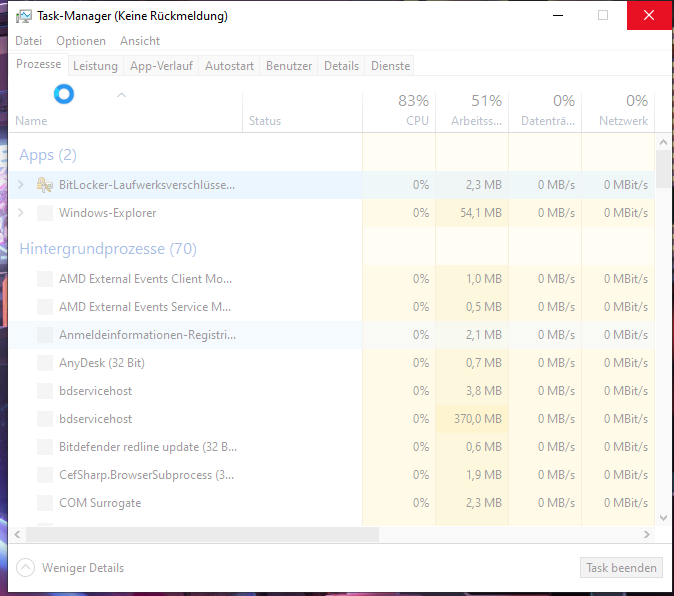This screenshot has width=674, height=596.
Task: Open the Datei menu
Action: click(29, 41)
